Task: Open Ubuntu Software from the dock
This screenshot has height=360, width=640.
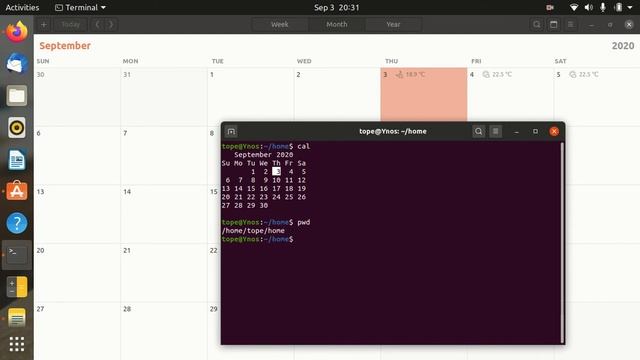Action: 17,191
